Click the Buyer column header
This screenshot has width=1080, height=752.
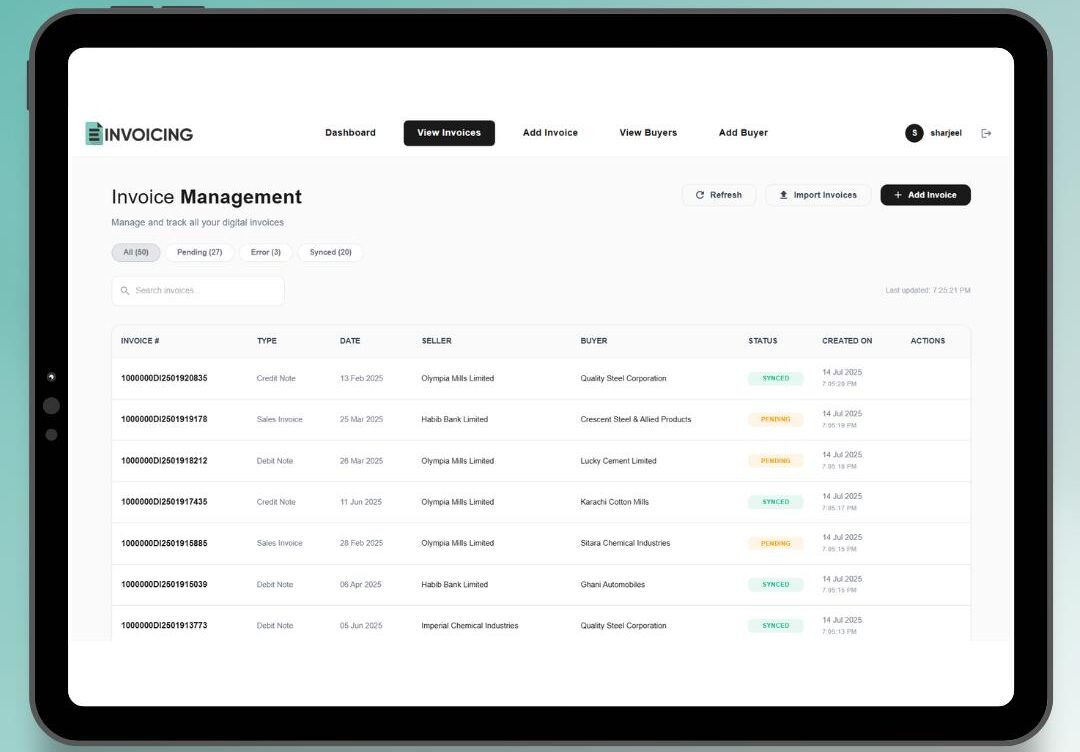[594, 341]
